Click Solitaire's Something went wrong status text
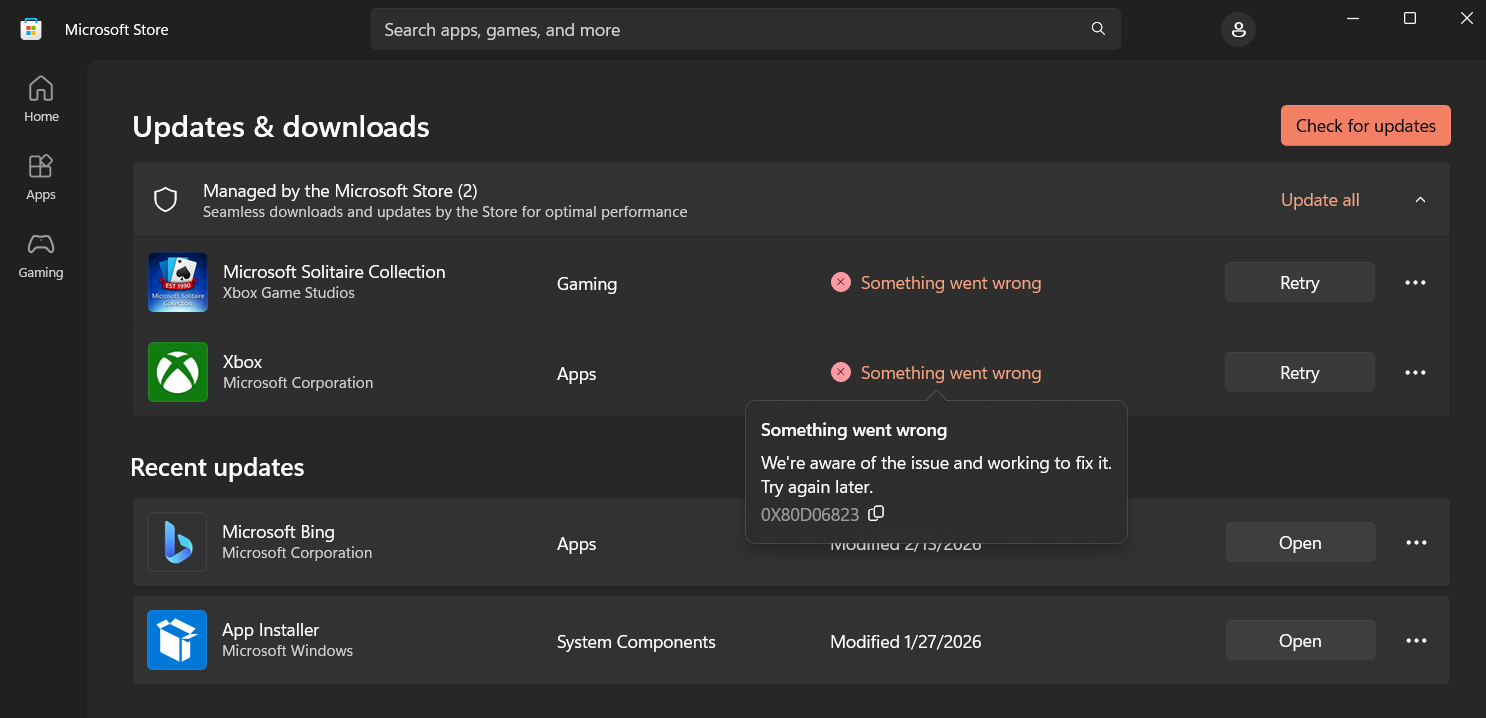 [x=951, y=283]
